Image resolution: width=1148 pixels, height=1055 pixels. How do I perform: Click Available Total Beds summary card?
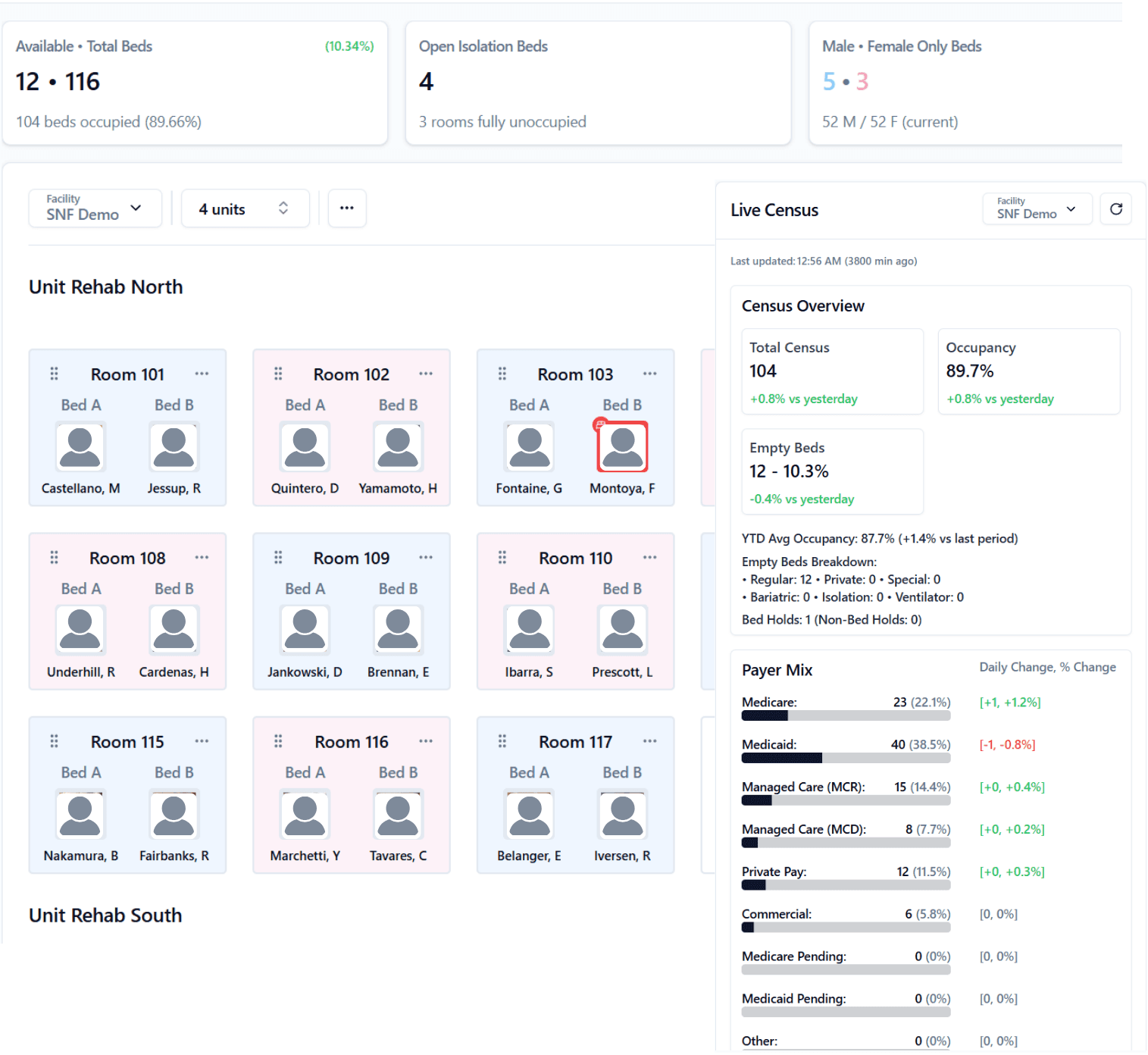[195, 83]
